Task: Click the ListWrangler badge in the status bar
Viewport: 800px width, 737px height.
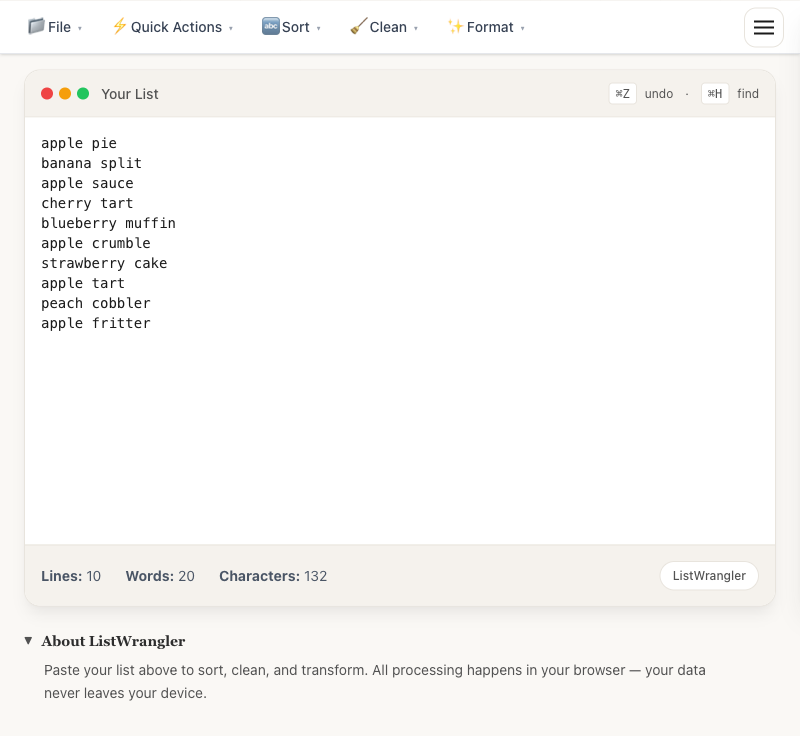Action: [709, 575]
